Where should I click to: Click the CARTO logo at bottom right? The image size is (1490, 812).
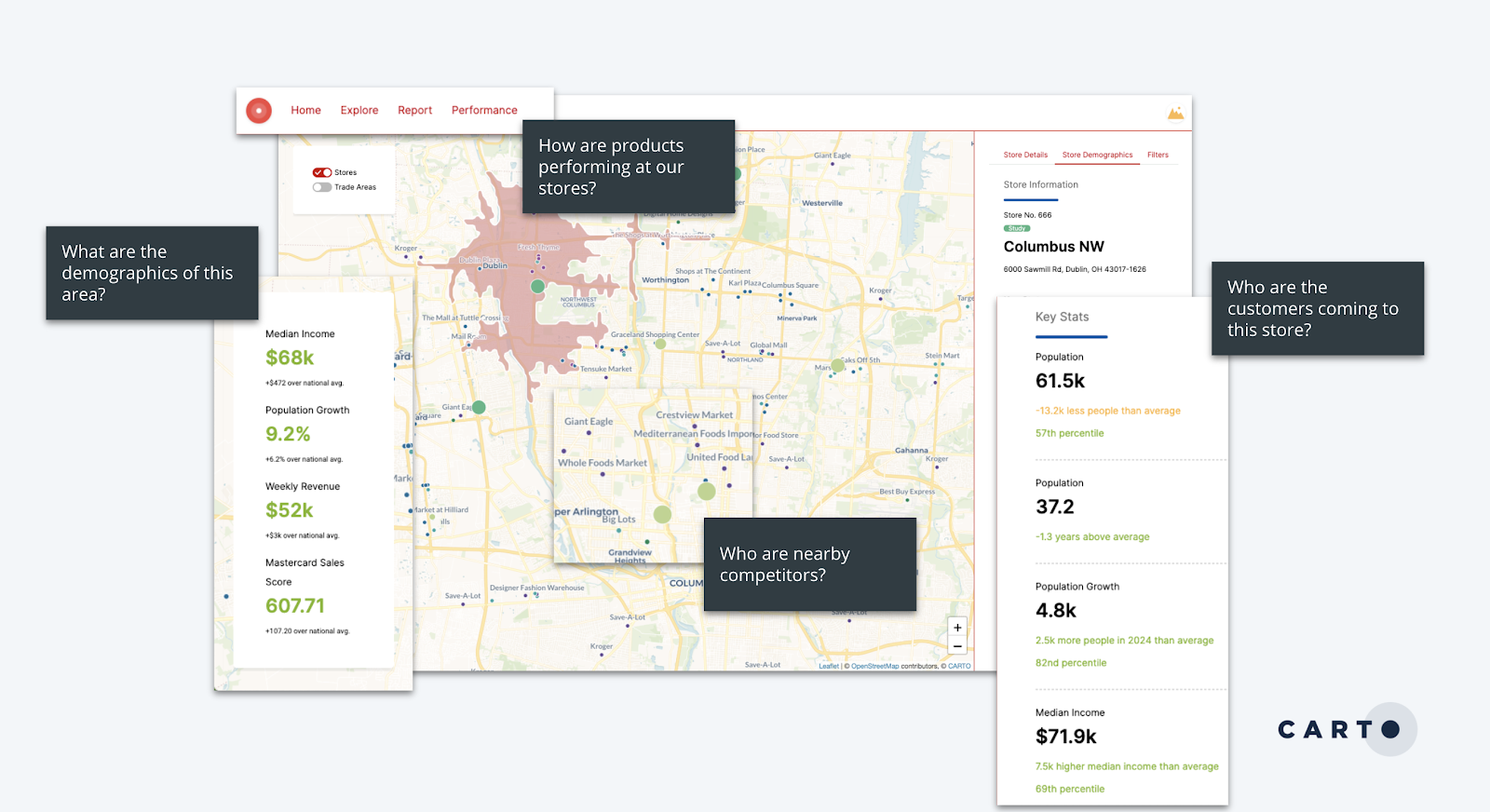(1339, 729)
